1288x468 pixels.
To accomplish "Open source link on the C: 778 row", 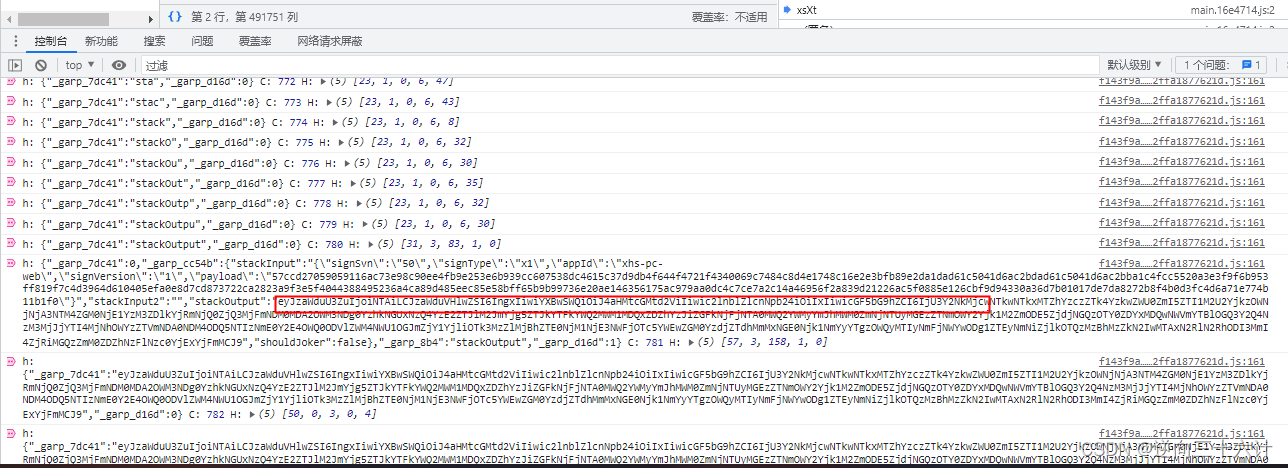I will 1182,202.
